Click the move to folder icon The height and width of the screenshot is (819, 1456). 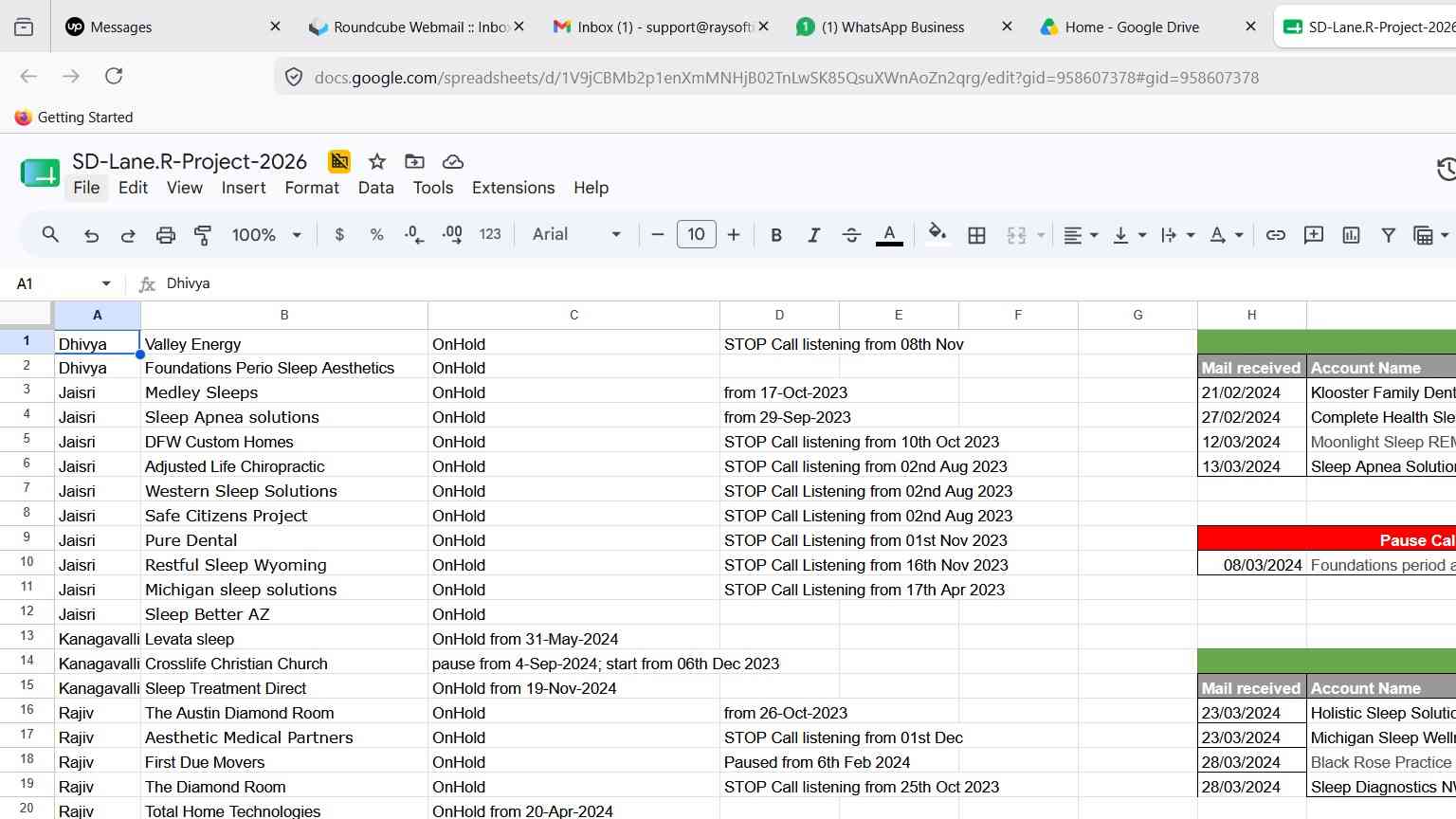pos(414,161)
